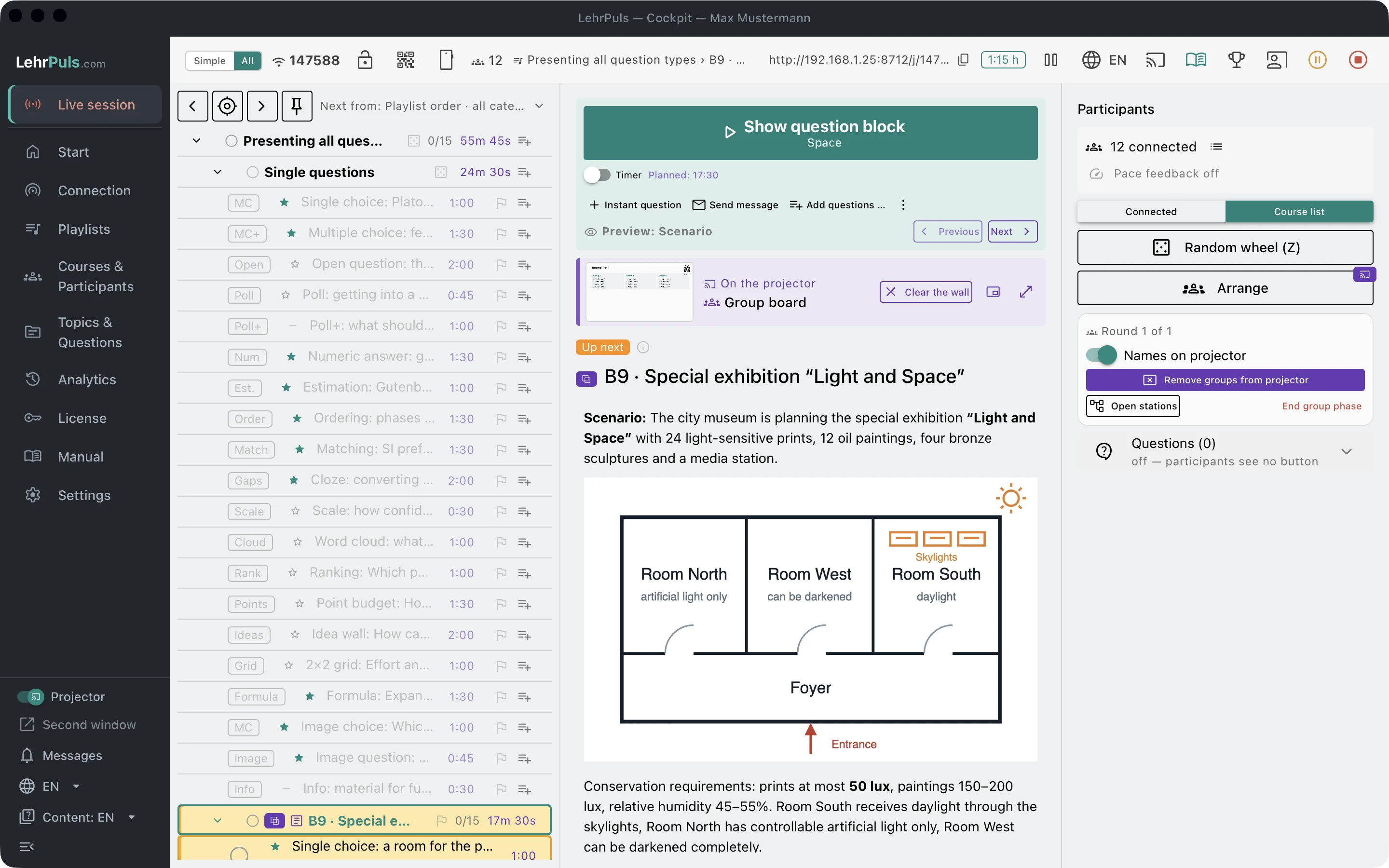
Task: Click the session lock icon
Action: coord(365,60)
